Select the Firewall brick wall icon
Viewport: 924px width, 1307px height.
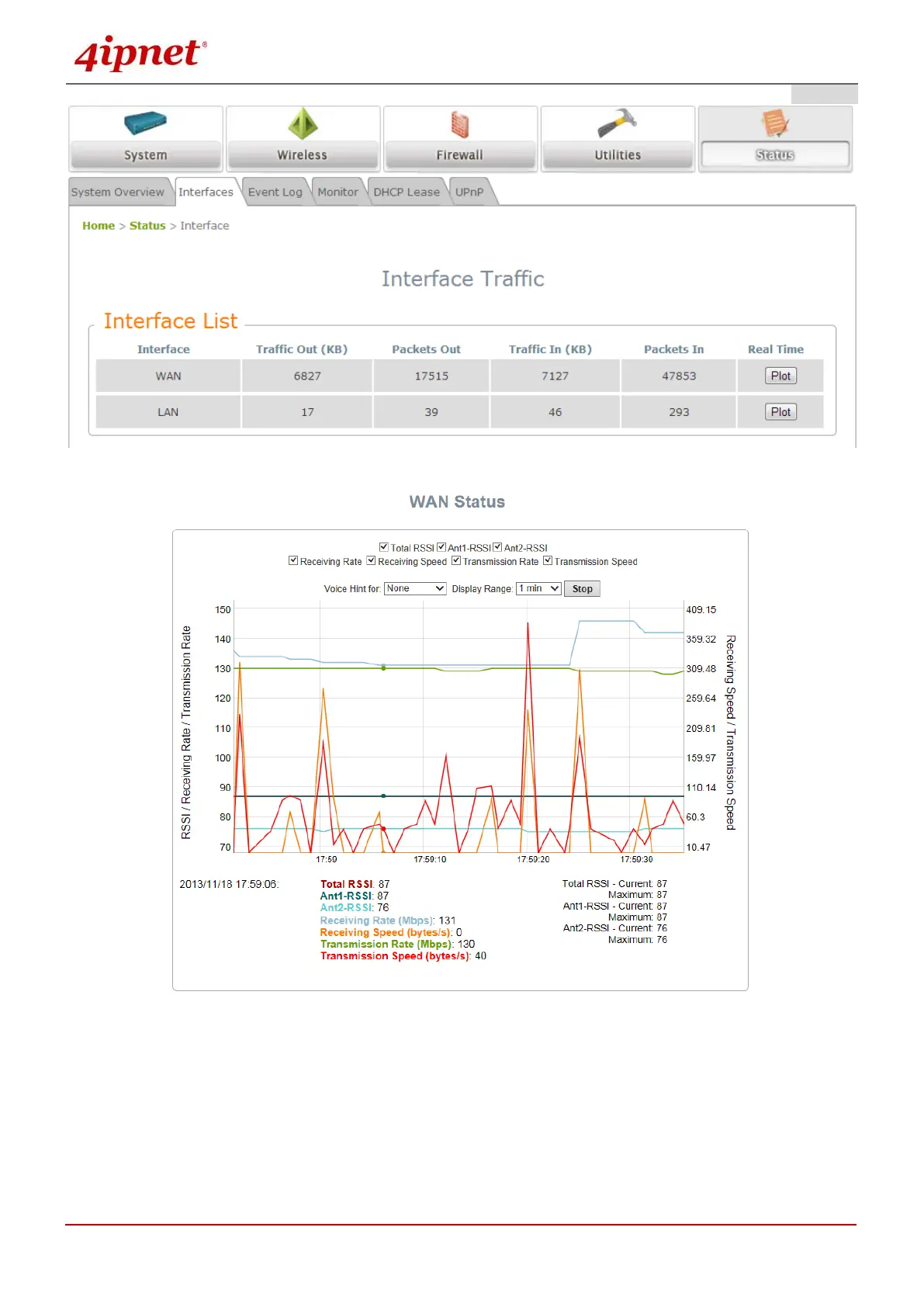click(460, 124)
